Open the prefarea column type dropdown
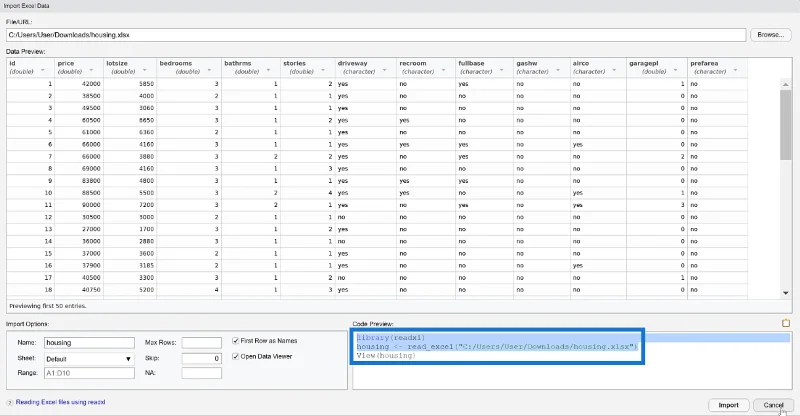The image size is (800, 416). tap(735, 70)
